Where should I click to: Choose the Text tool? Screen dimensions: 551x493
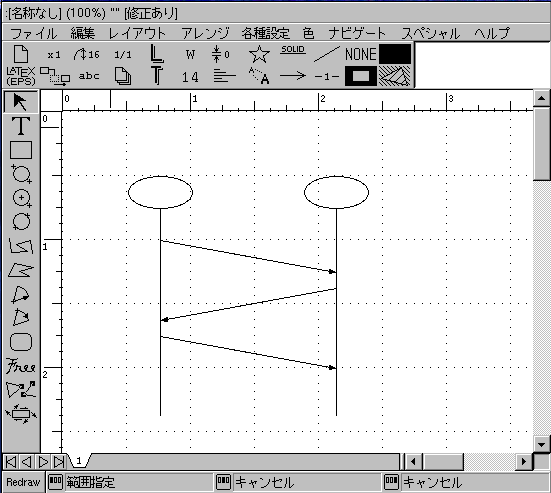point(21,126)
